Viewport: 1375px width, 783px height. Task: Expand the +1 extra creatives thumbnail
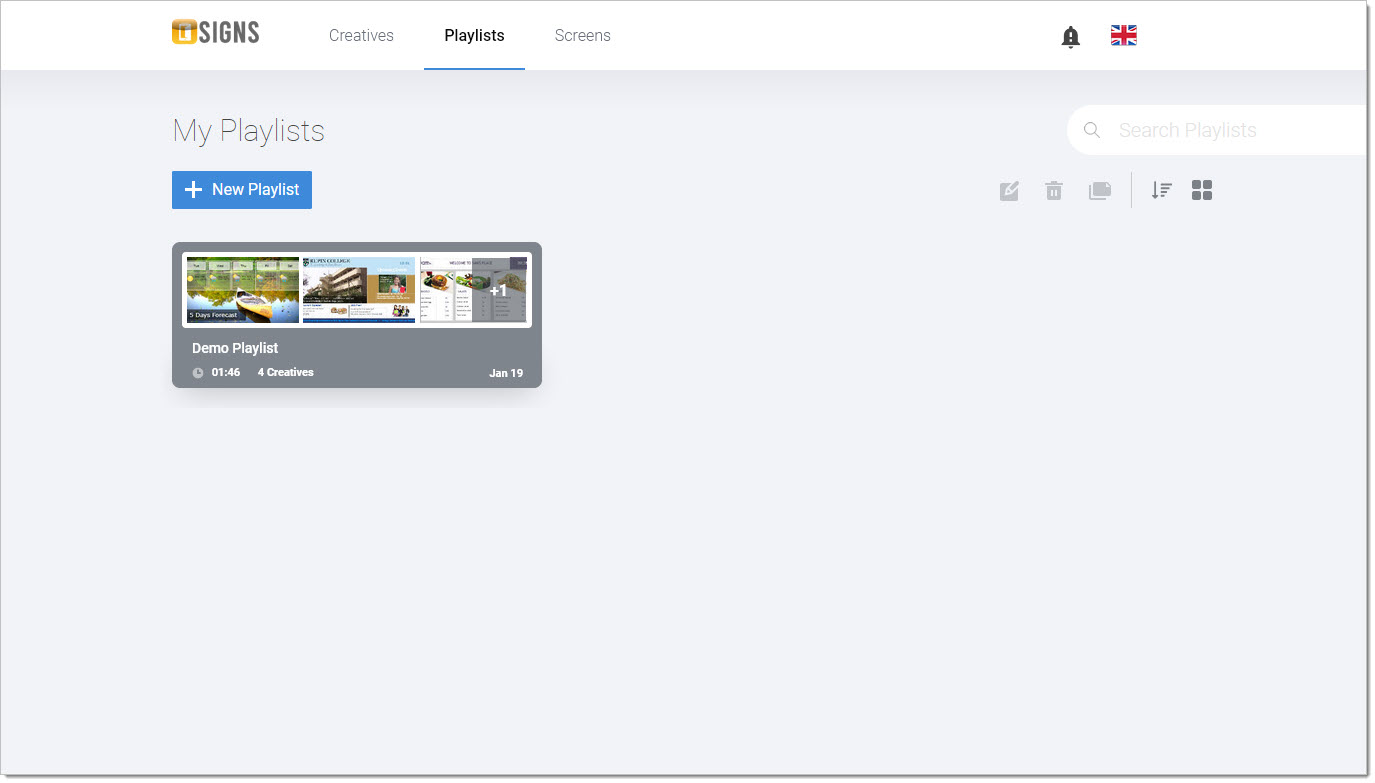474,290
